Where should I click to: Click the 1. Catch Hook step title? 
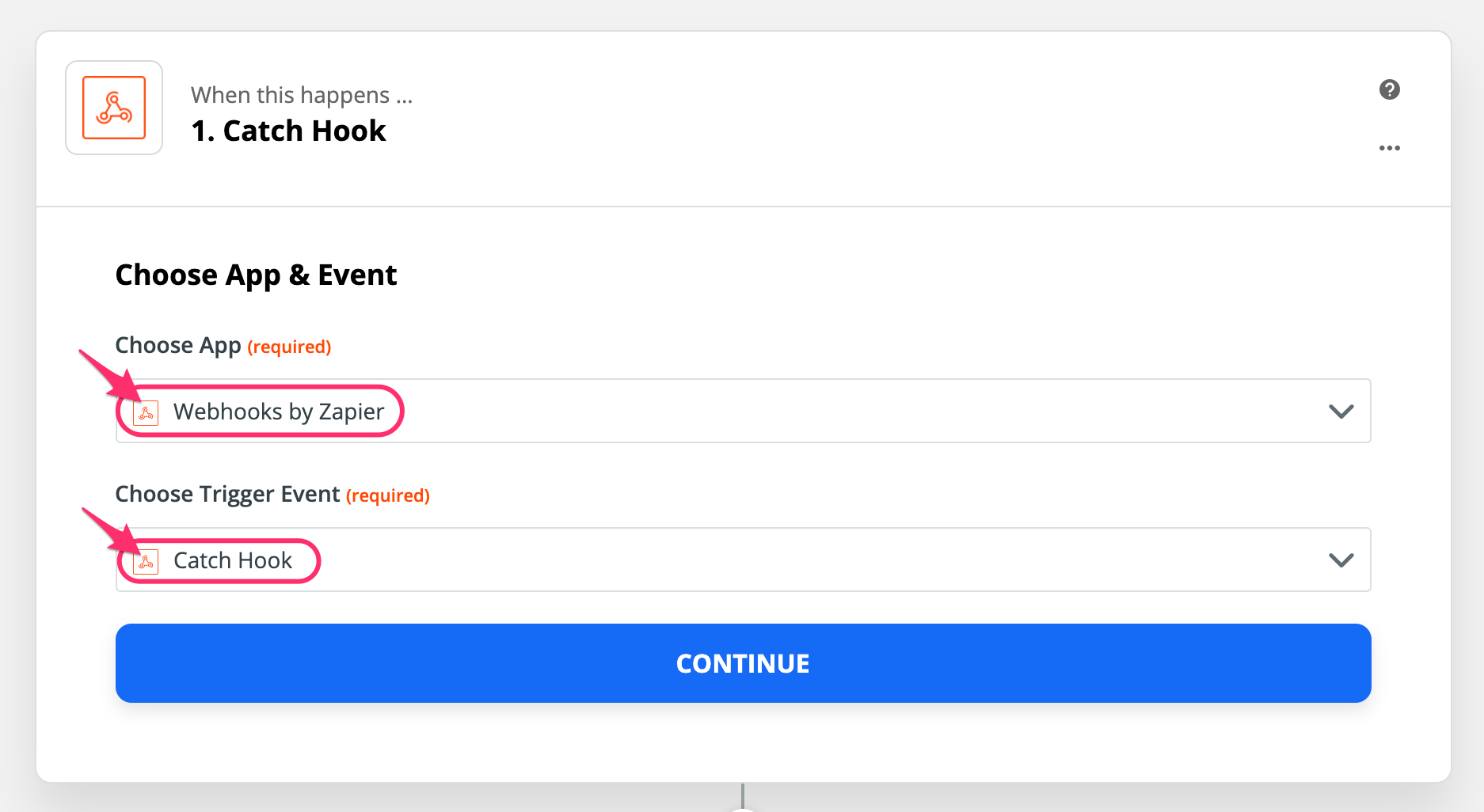tap(288, 130)
